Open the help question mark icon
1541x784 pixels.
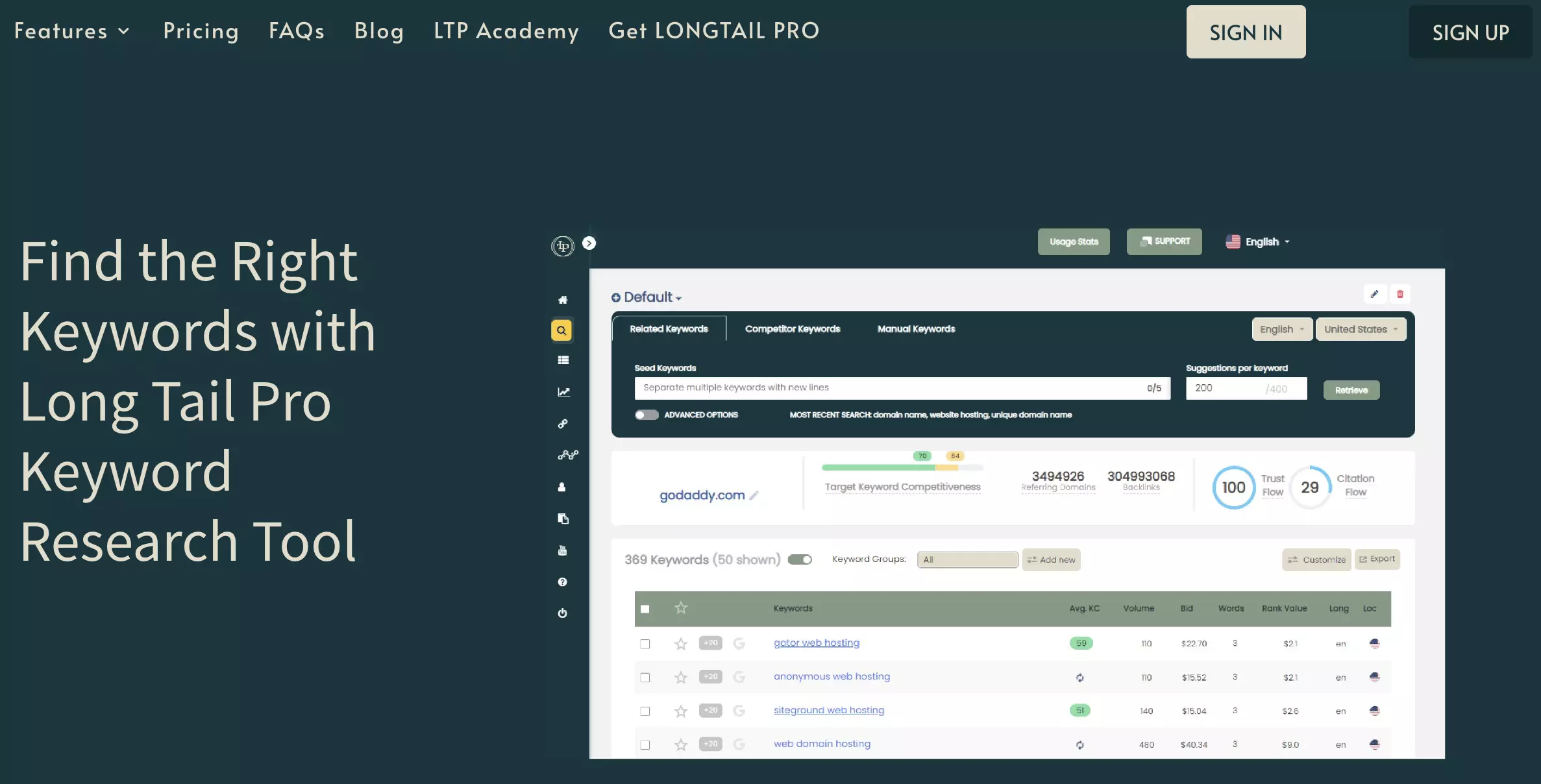562,582
